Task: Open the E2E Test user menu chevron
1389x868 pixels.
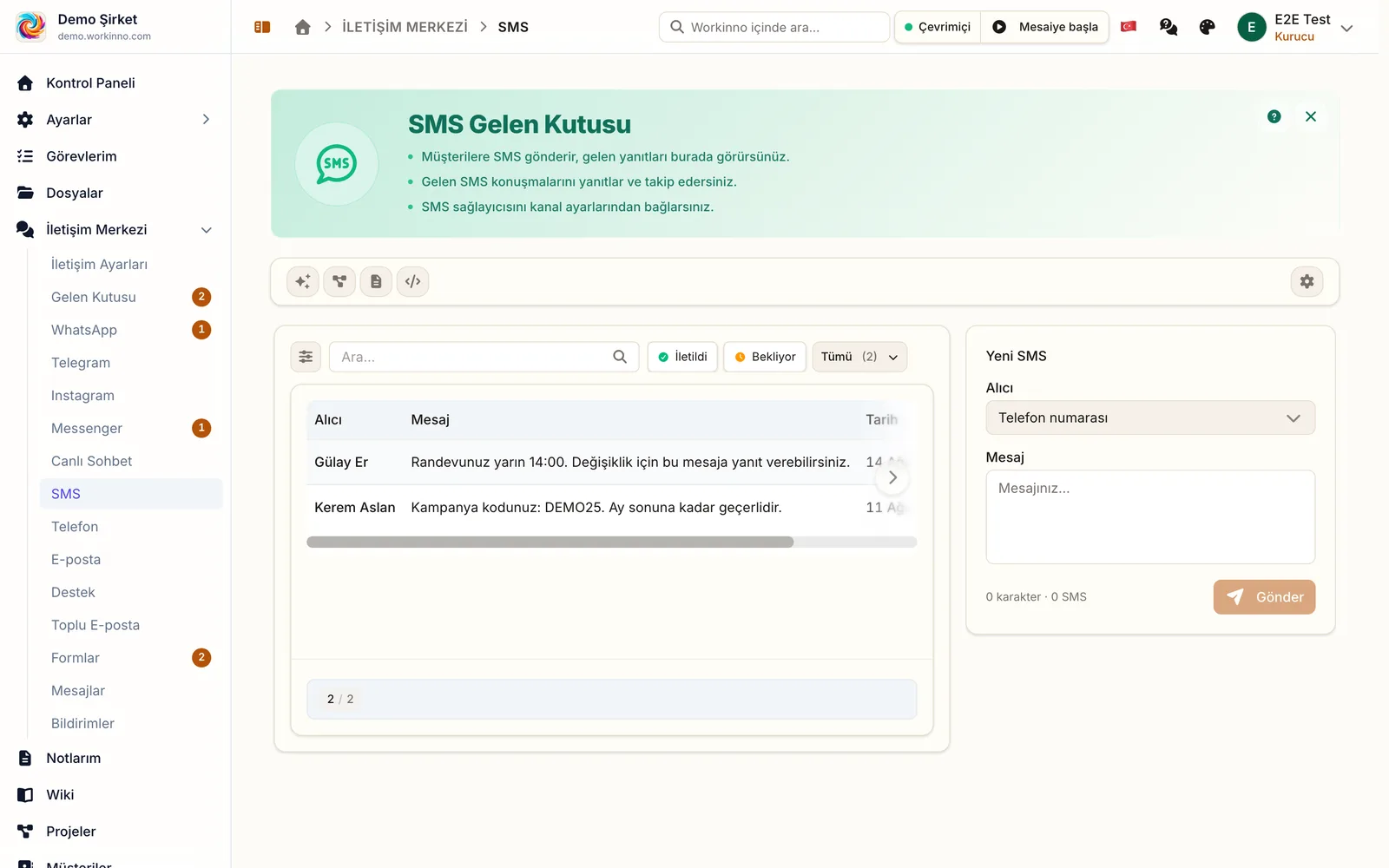Action: click(1346, 28)
